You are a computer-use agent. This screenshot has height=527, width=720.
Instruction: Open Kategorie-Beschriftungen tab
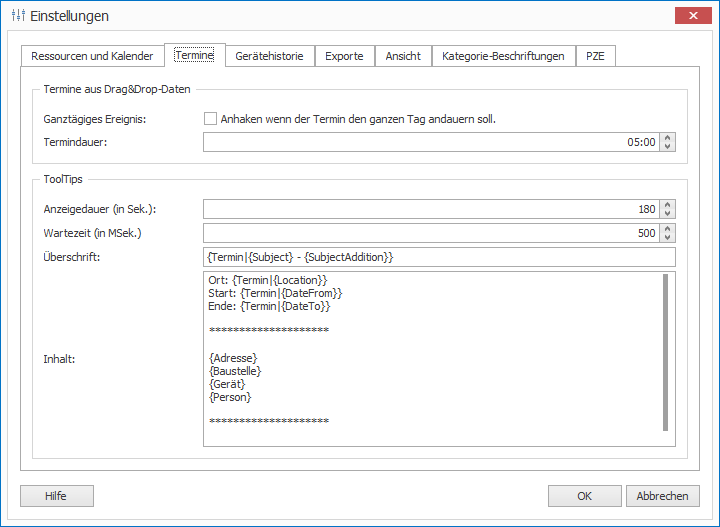pyautogui.click(x=503, y=56)
